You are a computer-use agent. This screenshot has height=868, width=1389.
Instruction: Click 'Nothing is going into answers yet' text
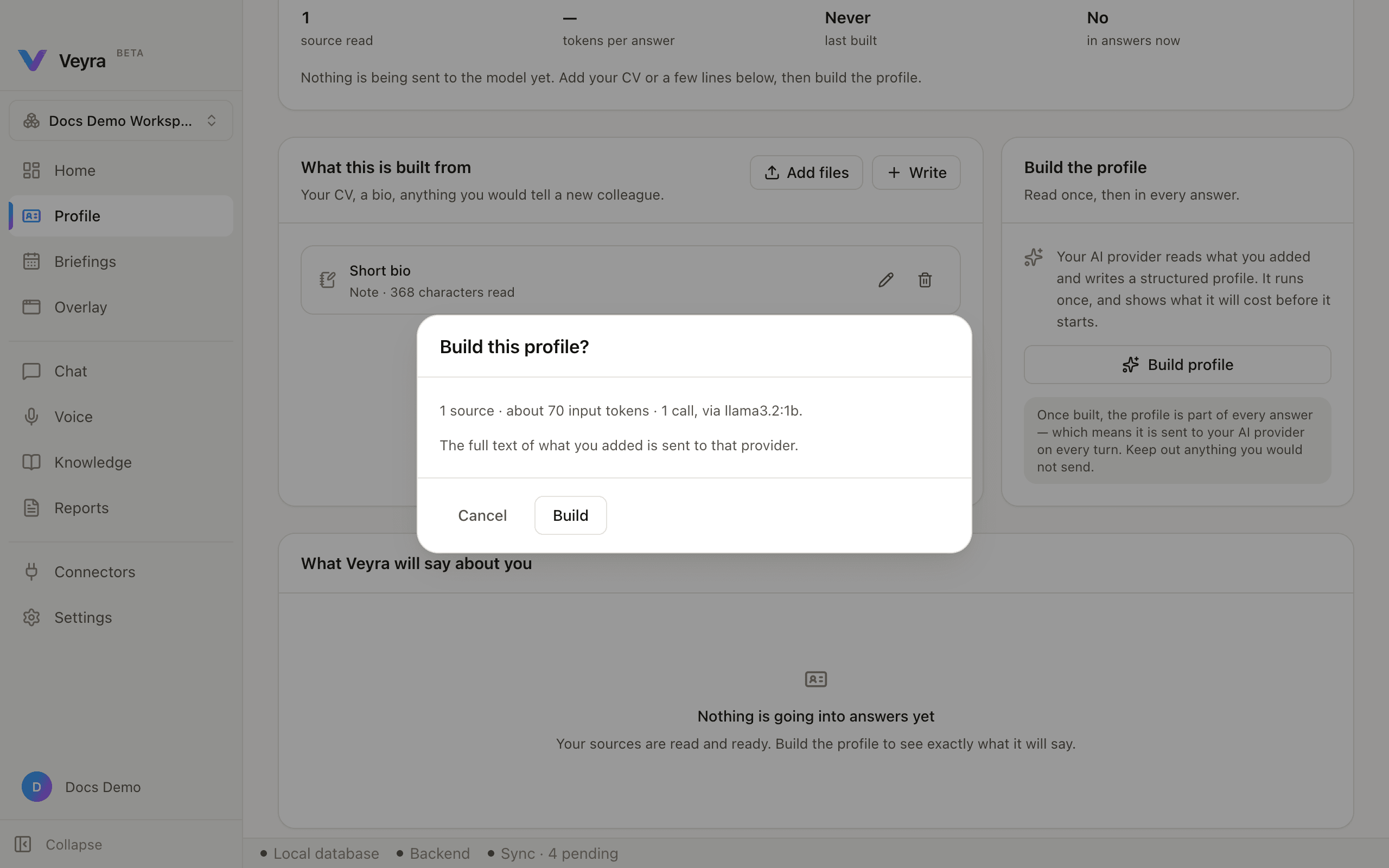pyautogui.click(x=815, y=717)
